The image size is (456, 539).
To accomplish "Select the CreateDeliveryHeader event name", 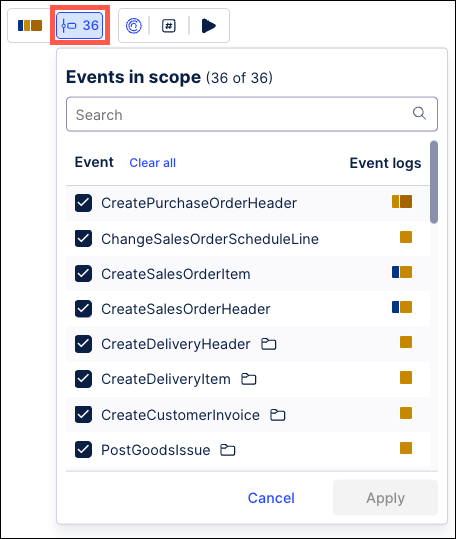I will click(176, 344).
